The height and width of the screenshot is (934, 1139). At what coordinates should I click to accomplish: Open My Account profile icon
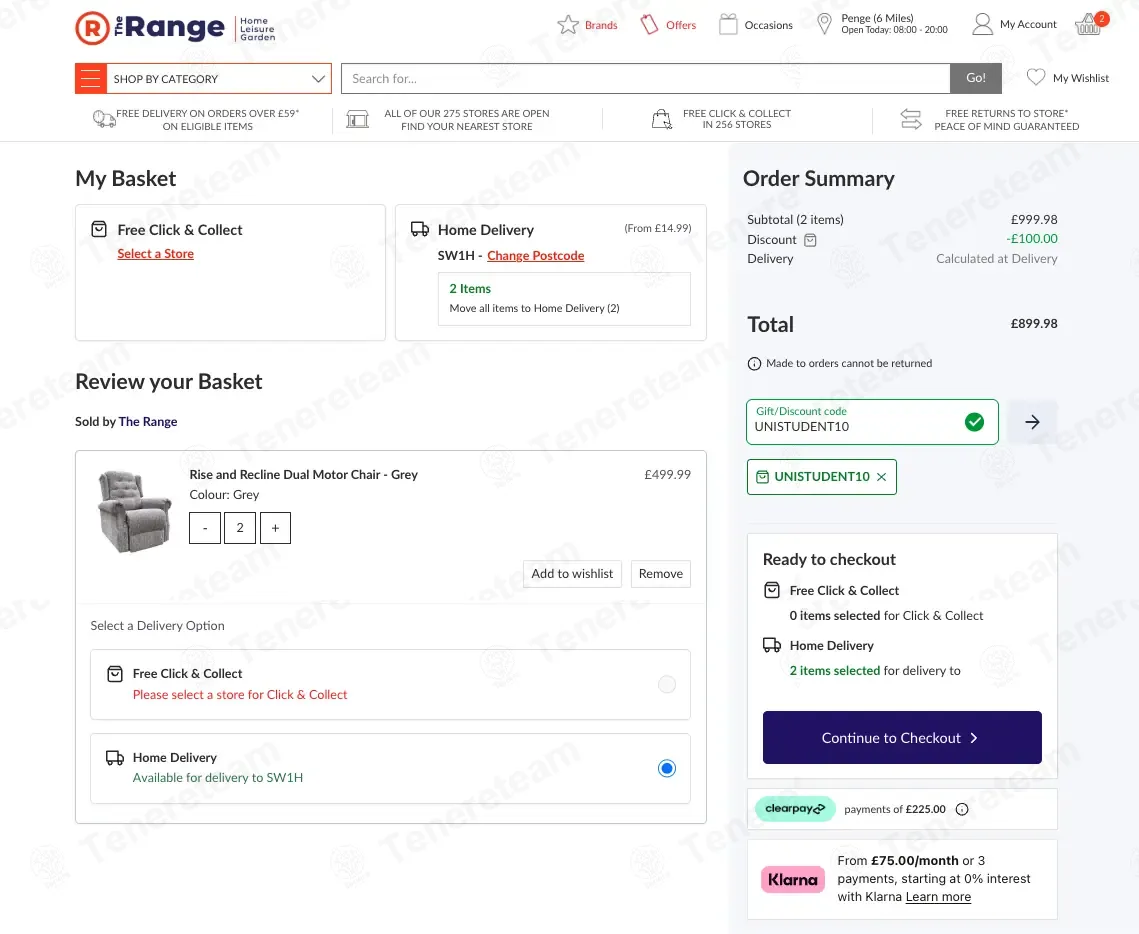[x=983, y=25]
